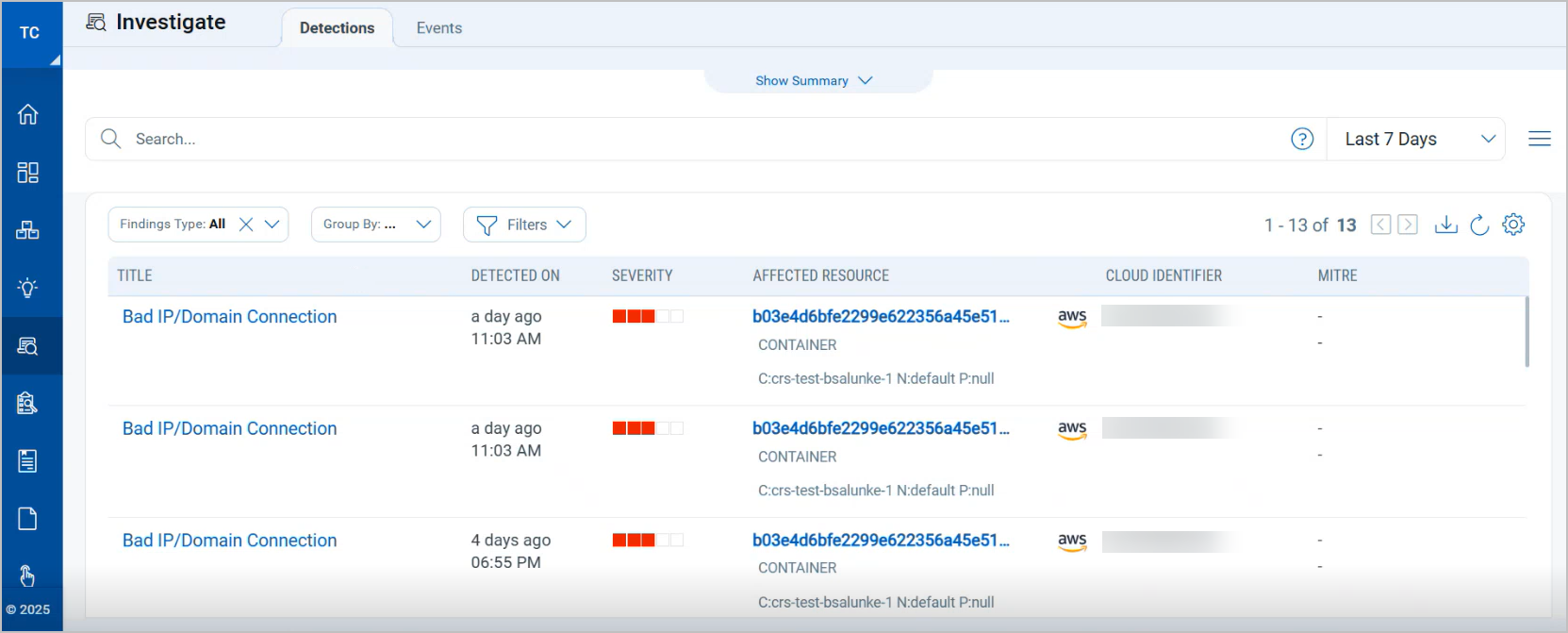Screen dimensions: 1568x633
Task: Go to previous results page
Action: [x=1380, y=225]
